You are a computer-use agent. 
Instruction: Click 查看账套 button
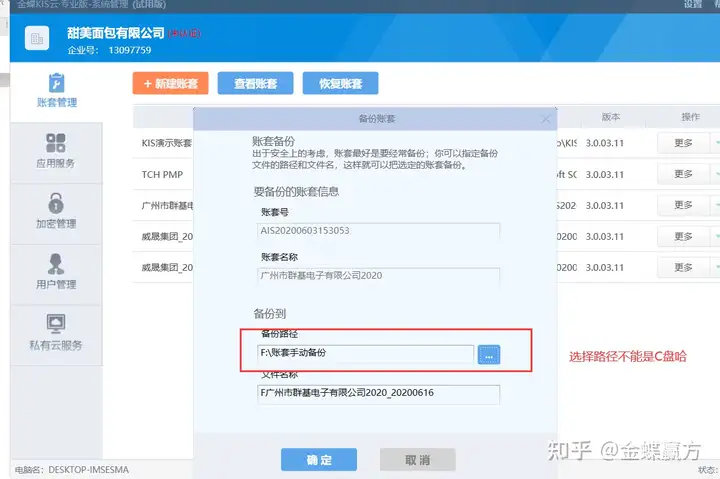255,84
